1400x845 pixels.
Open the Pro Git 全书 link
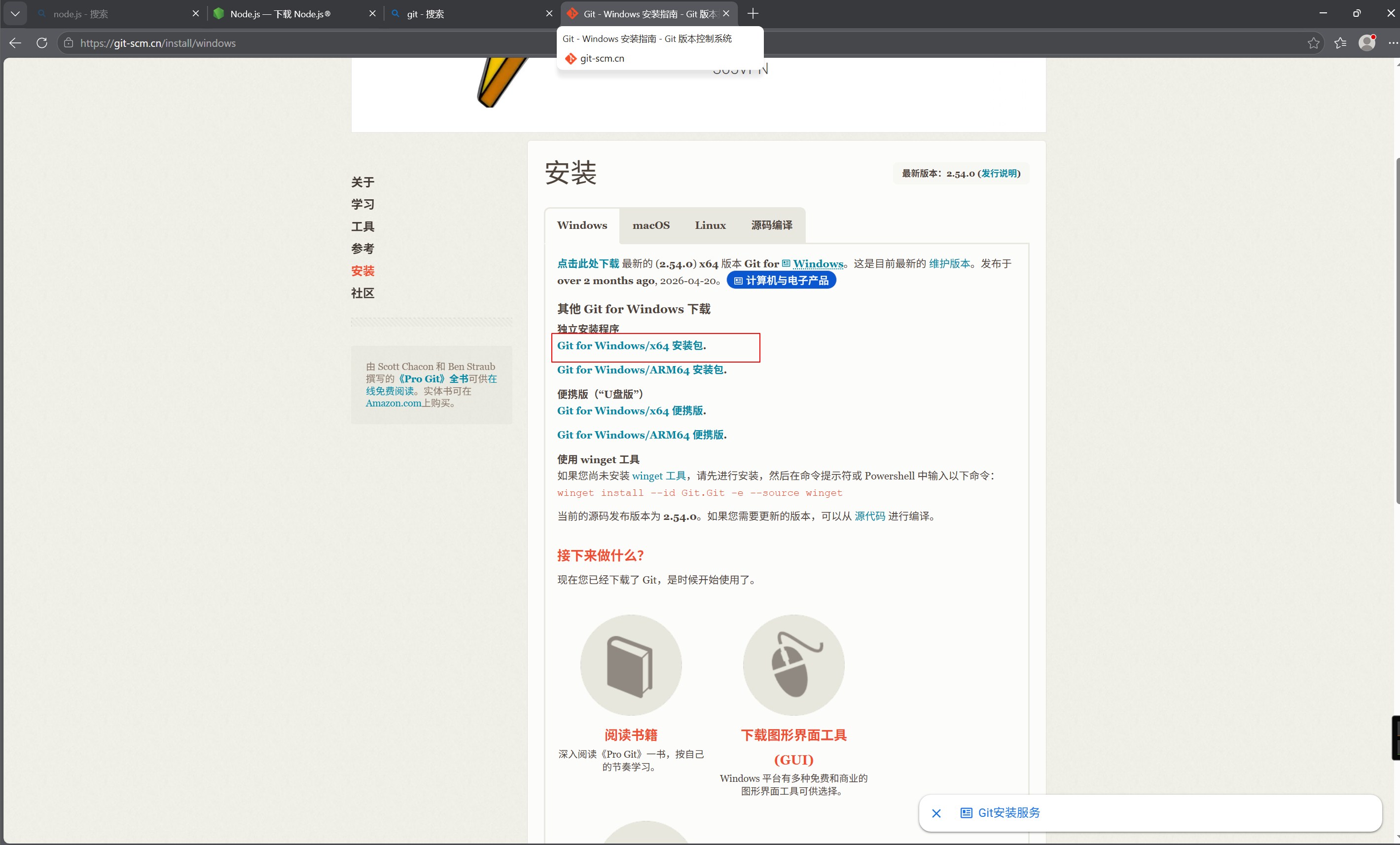pos(433,378)
